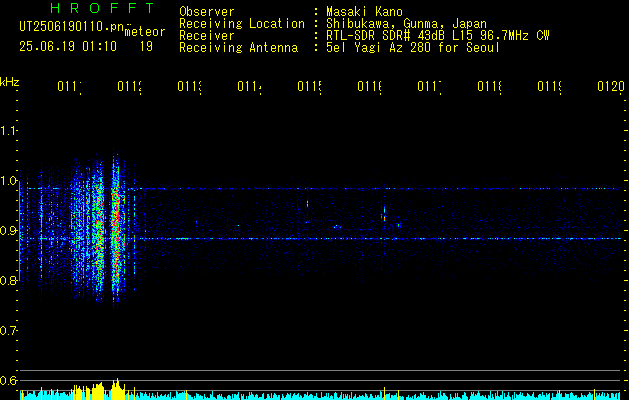Click the 0118 time marker
Screen dimensions: 629x400
pos(489,86)
